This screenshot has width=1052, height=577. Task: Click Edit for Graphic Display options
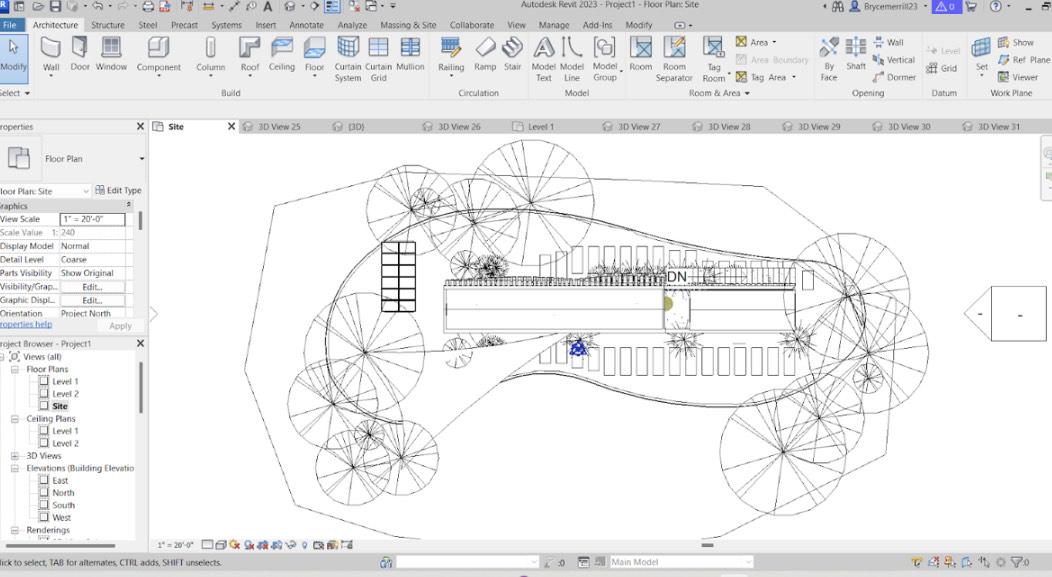click(92, 300)
